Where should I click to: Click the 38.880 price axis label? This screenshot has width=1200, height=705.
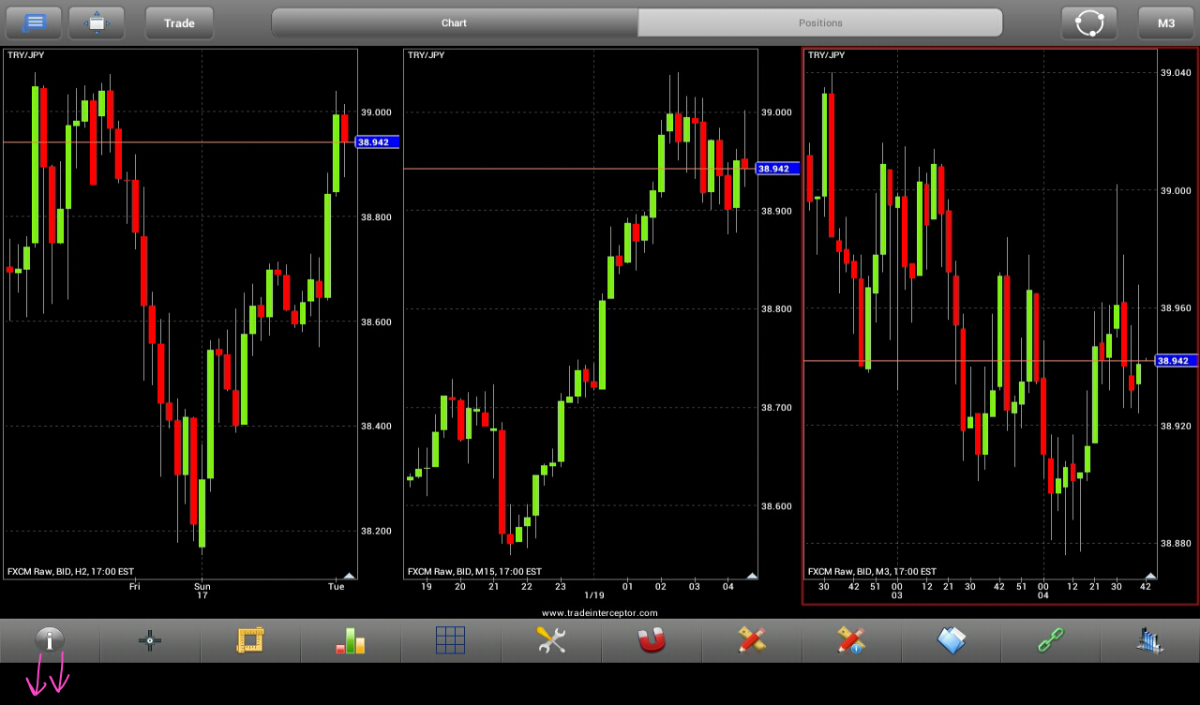(1176, 543)
